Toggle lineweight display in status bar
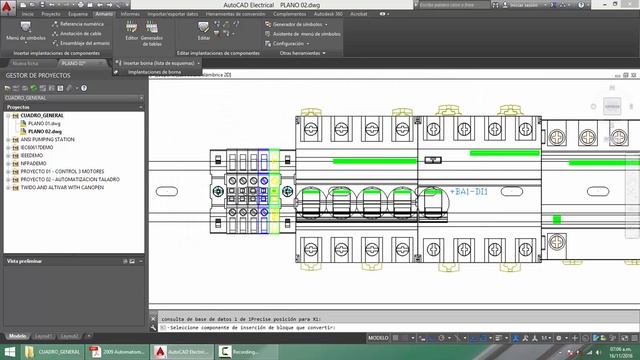Image resolution: width=640 pixels, height=360 pixels. tap(499, 338)
